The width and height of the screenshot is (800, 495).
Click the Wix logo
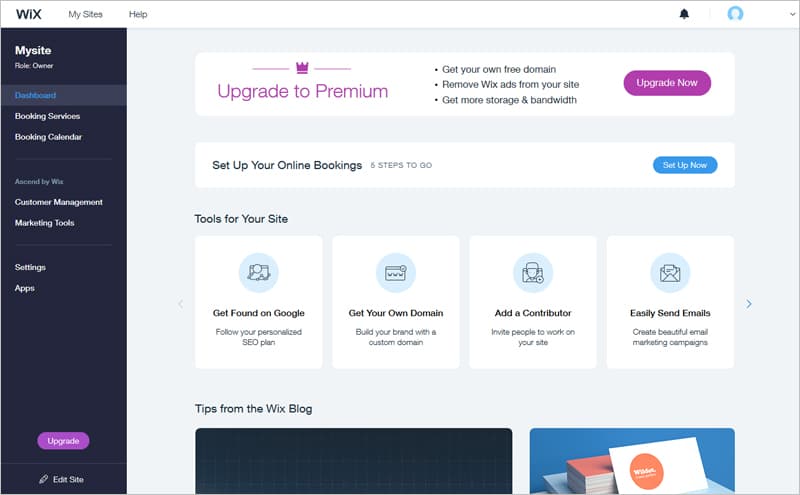[x=29, y=14]
